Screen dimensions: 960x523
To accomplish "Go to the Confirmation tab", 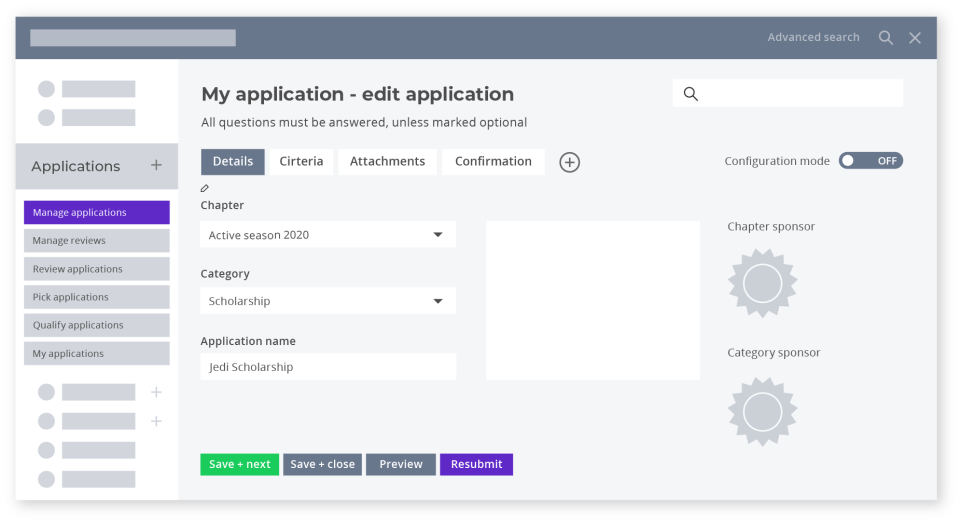I will 493,162.
